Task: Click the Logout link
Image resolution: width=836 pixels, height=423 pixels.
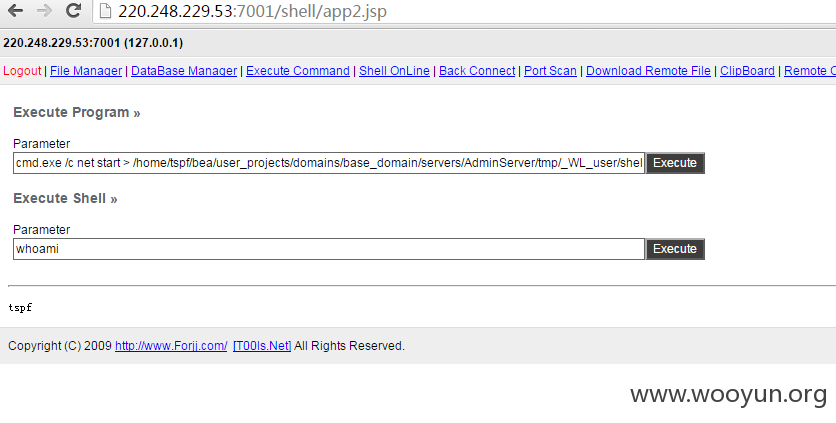Action: click(x=22, y=71)
